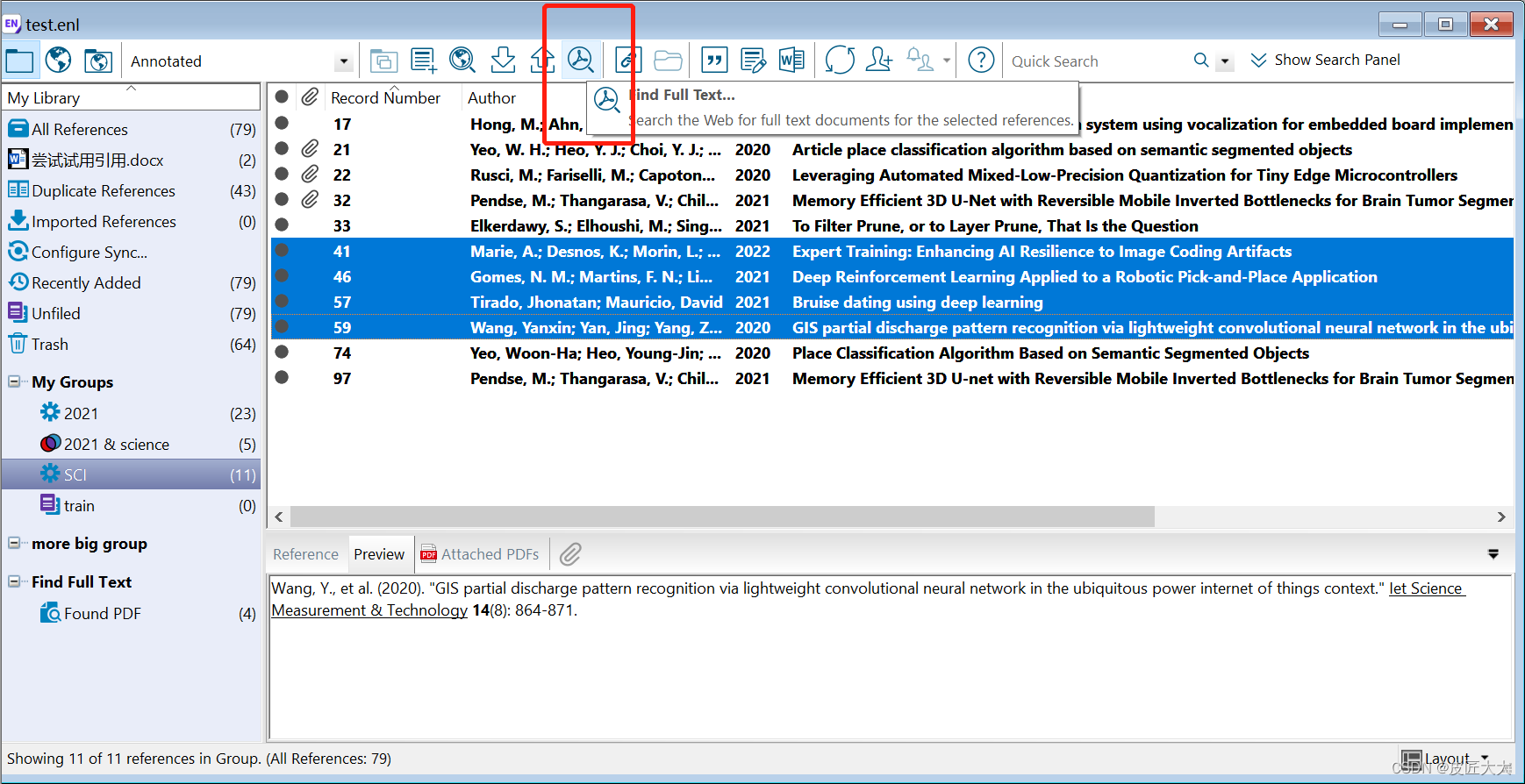This screenshot has height=784, width=1525.
Task: Collapse the more big group set
Action: 14,543
